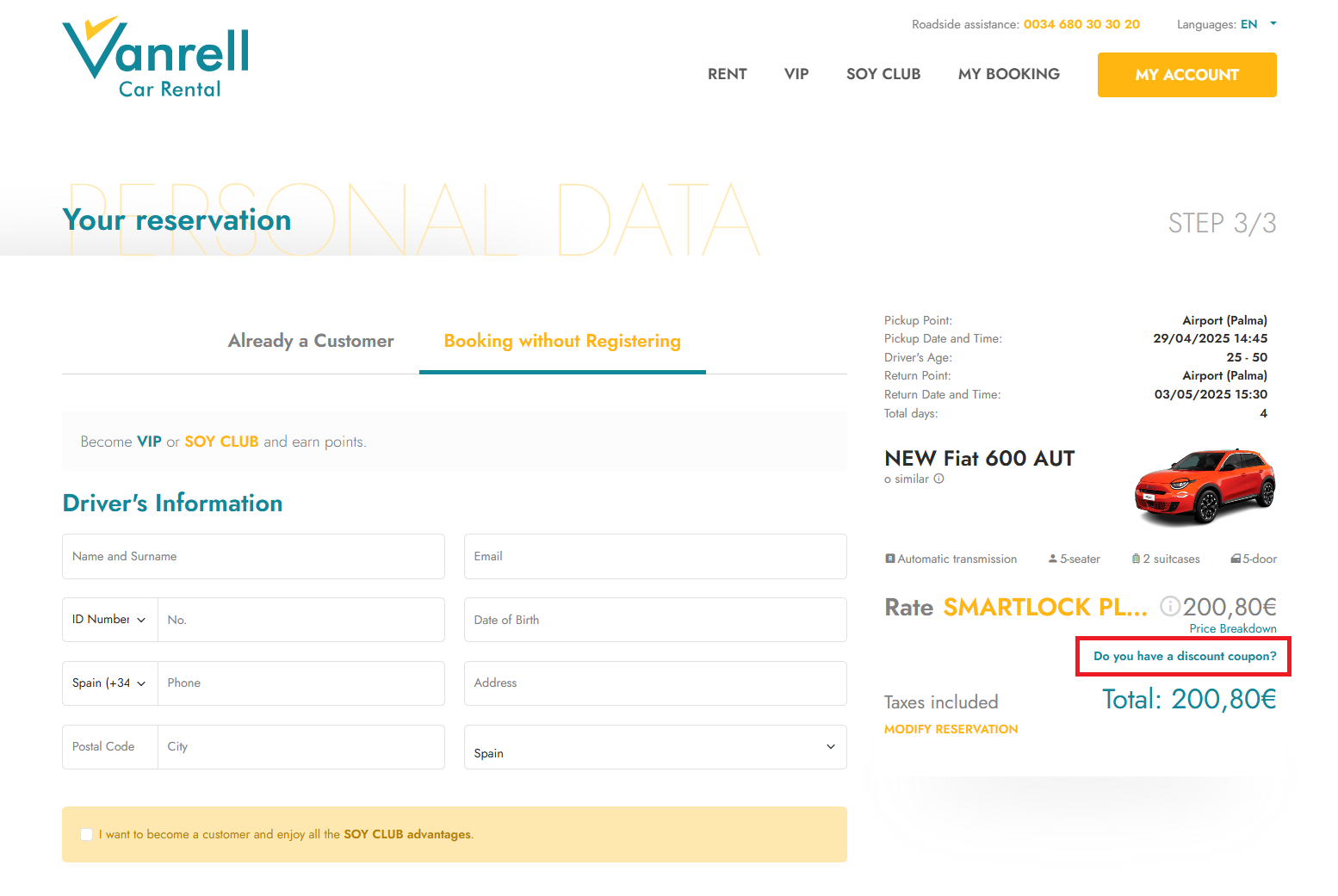Click the 2 suitcases luggage icon
1338x896 pixels.
tap(1136, 559)
